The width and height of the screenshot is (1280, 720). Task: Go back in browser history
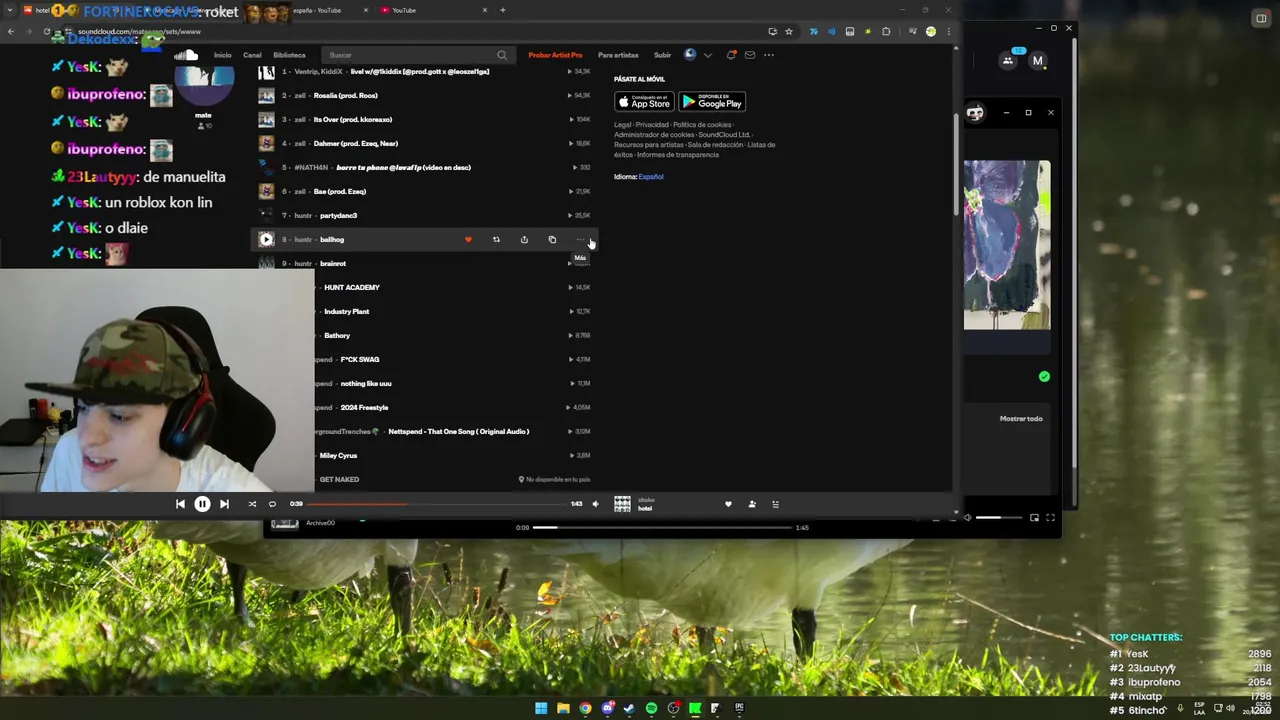click(x=10, y=32)
